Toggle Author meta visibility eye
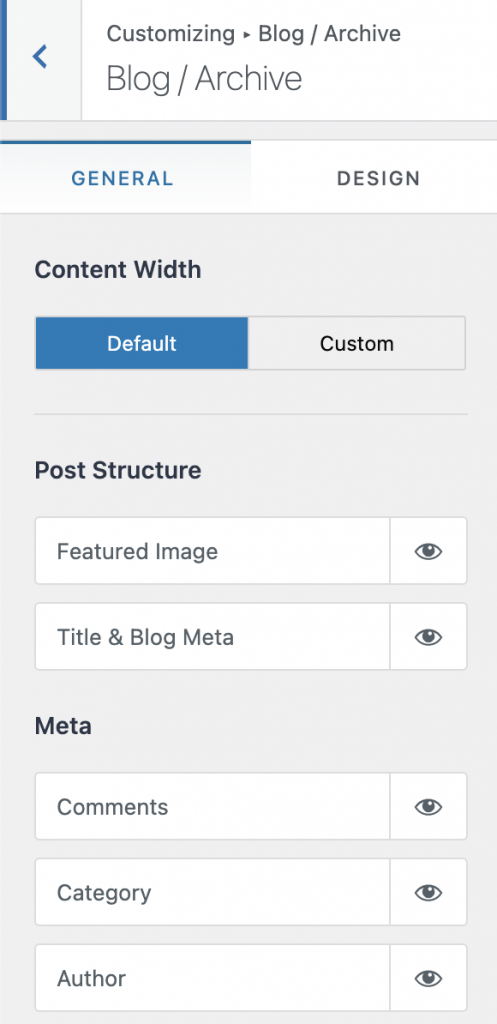Screen dimensions: 497x1024 point(428,978)
